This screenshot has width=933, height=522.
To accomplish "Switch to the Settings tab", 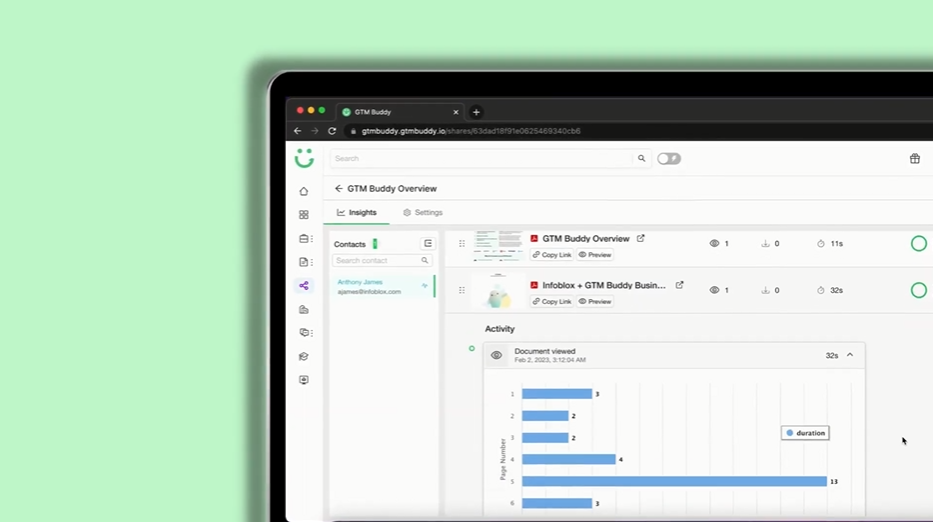I will [x=422, y=212].
